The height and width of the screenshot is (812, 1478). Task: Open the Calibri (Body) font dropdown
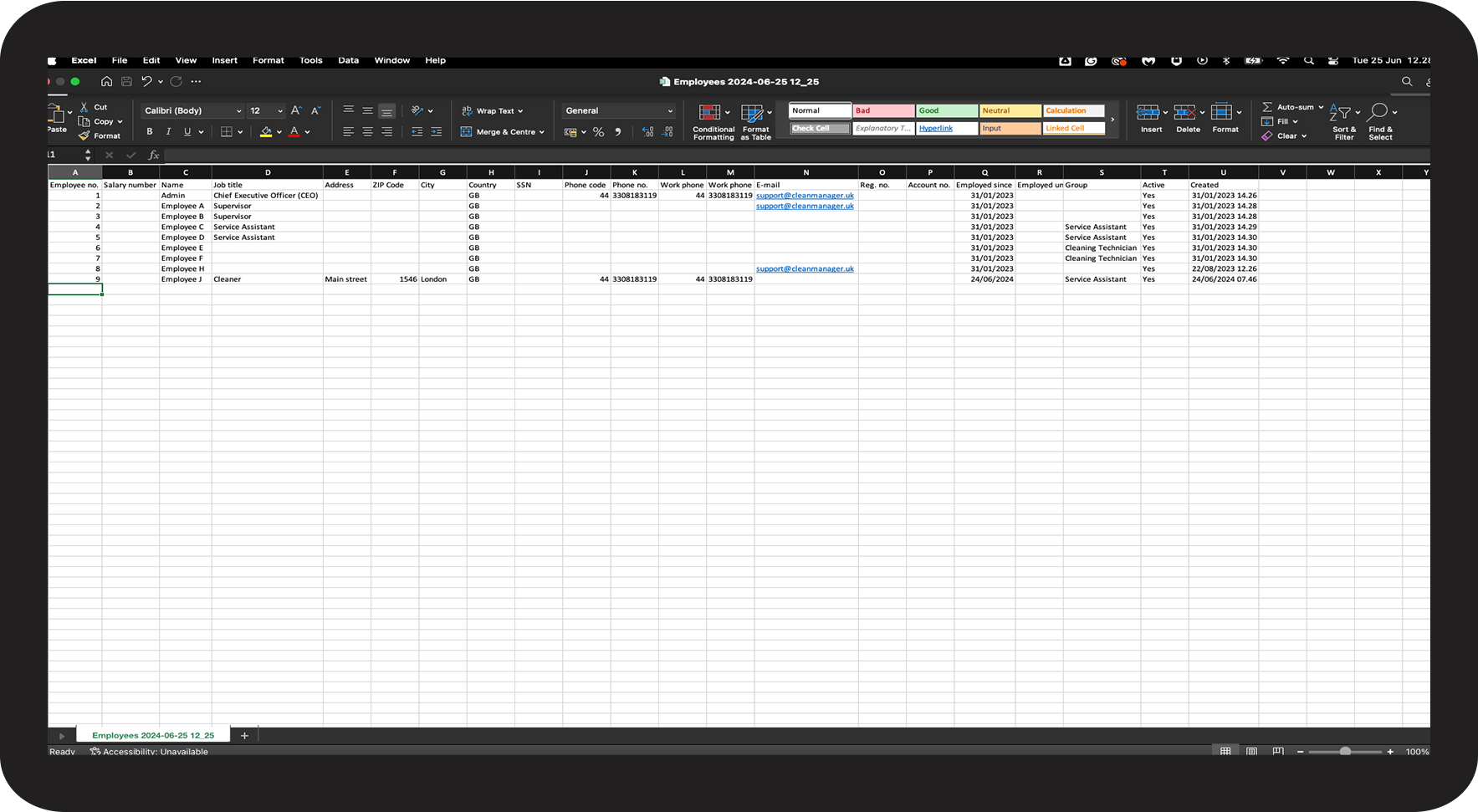pyautogui.click(x=192, y=111)
